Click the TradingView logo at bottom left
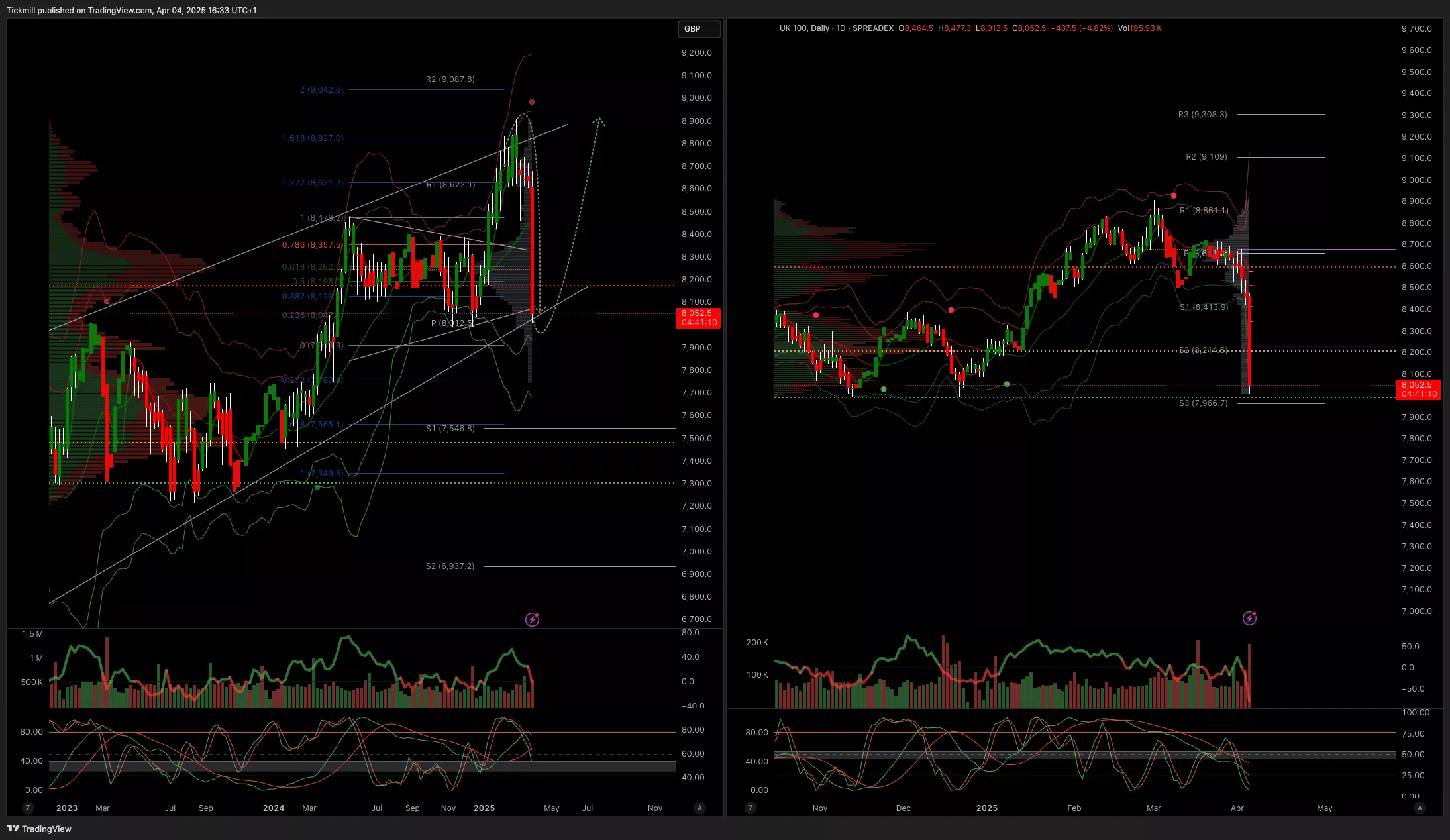 pos(39,829)
